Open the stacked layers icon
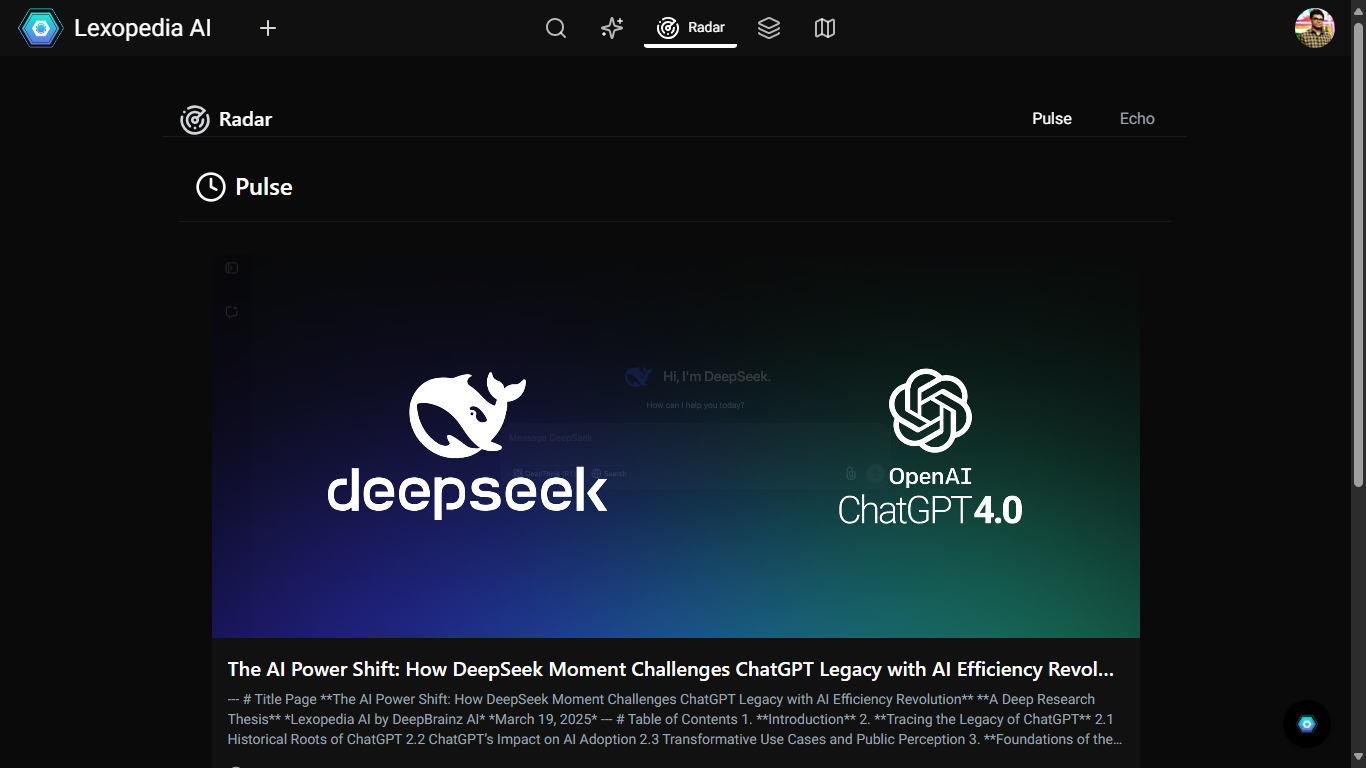The width and height of the screenshot is (1366, 768). pyautogui.click(x=769, y=28)
